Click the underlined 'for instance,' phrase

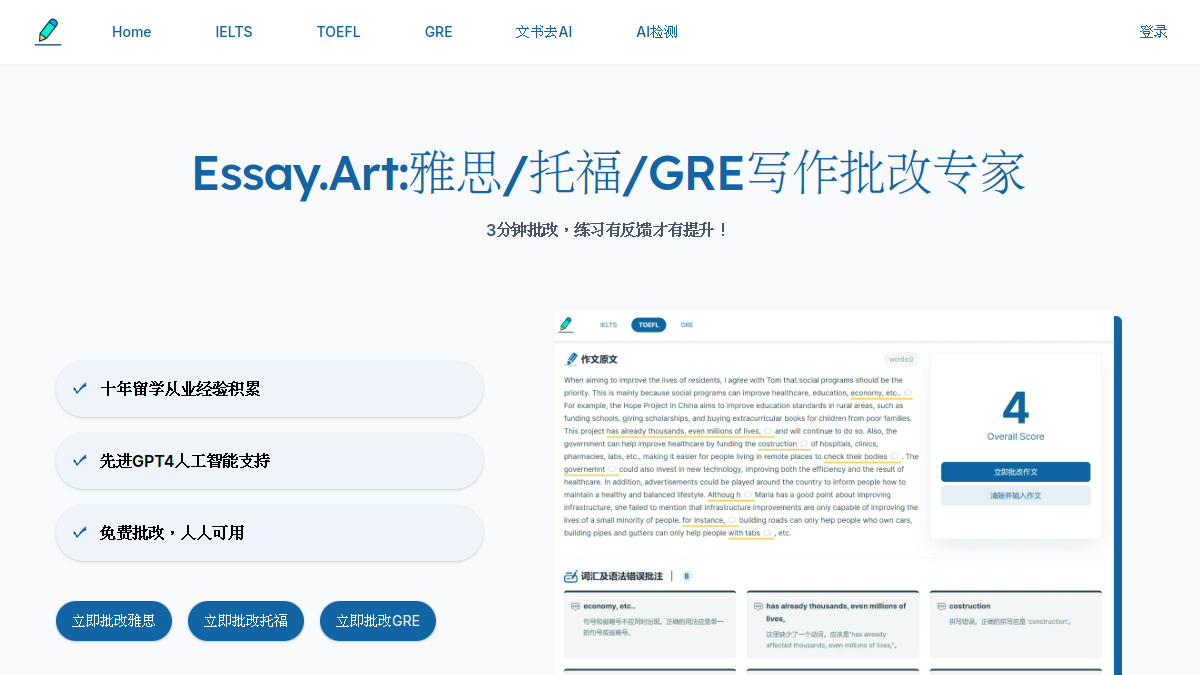point(704,521)
